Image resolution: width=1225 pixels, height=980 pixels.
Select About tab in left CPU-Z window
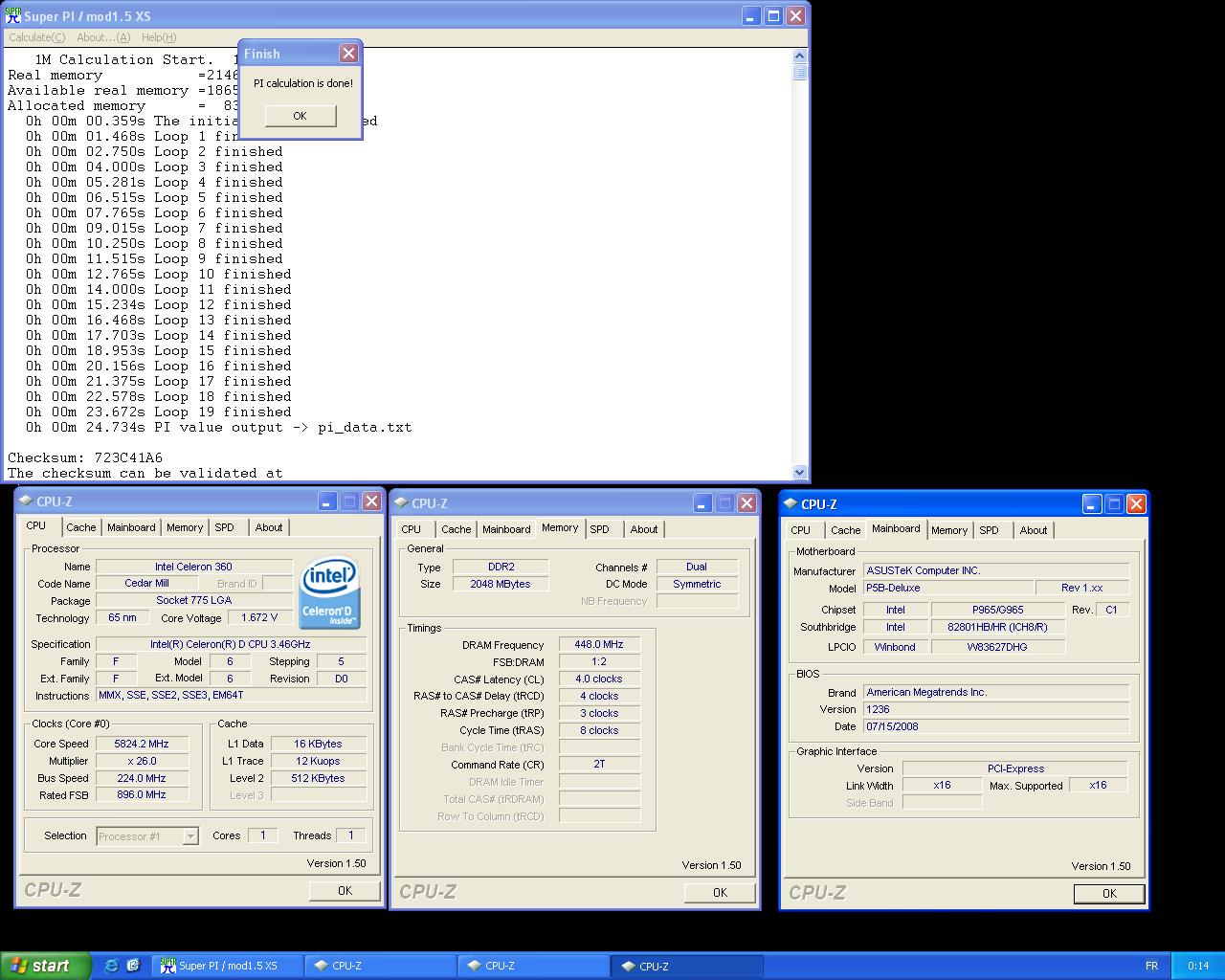pyautogui.click(x=269, y=527)
